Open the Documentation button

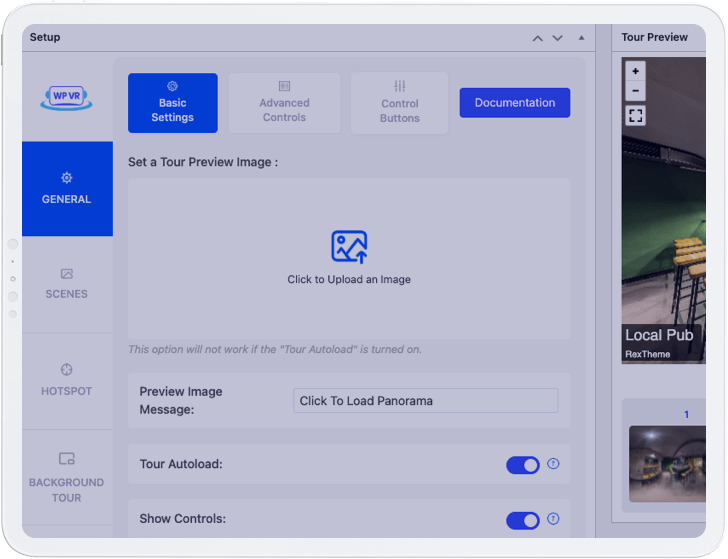(515, 103)
